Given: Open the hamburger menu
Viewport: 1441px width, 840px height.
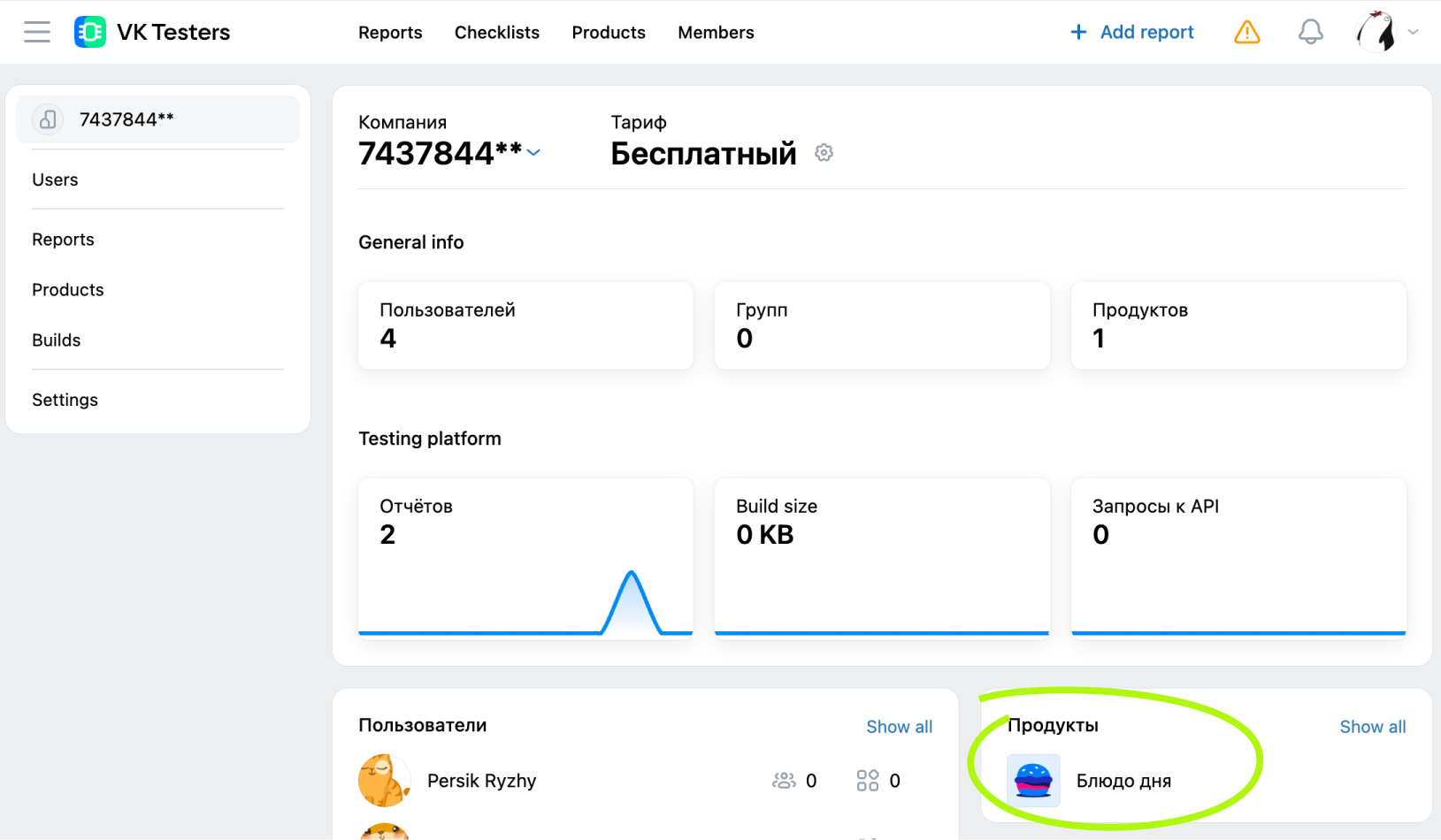Looking at the screenshot, I should click(x=37, y=32).
